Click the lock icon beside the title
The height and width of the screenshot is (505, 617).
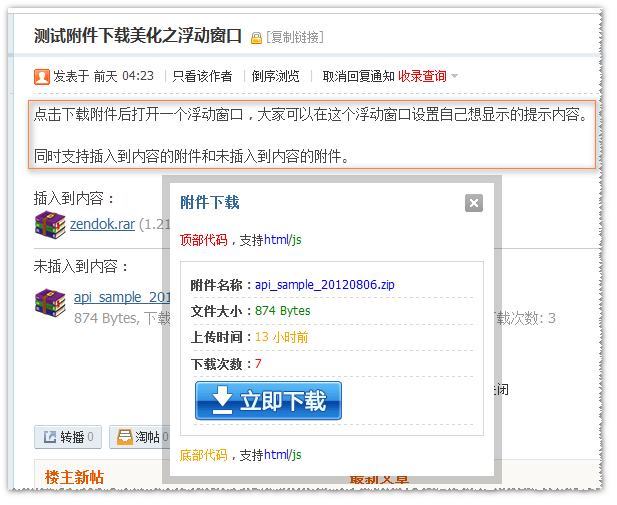(256, 38)
